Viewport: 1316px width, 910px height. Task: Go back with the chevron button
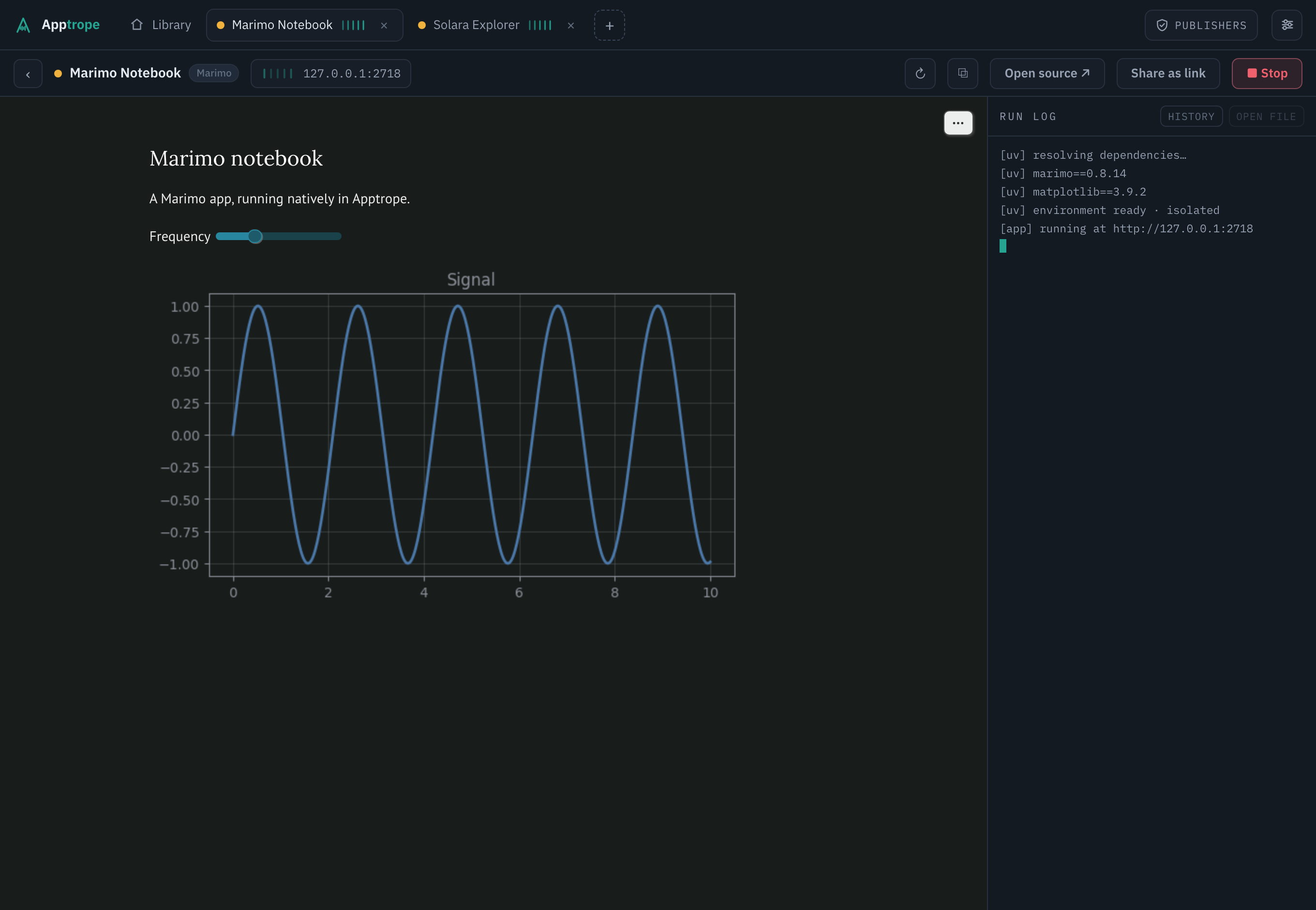28,74
